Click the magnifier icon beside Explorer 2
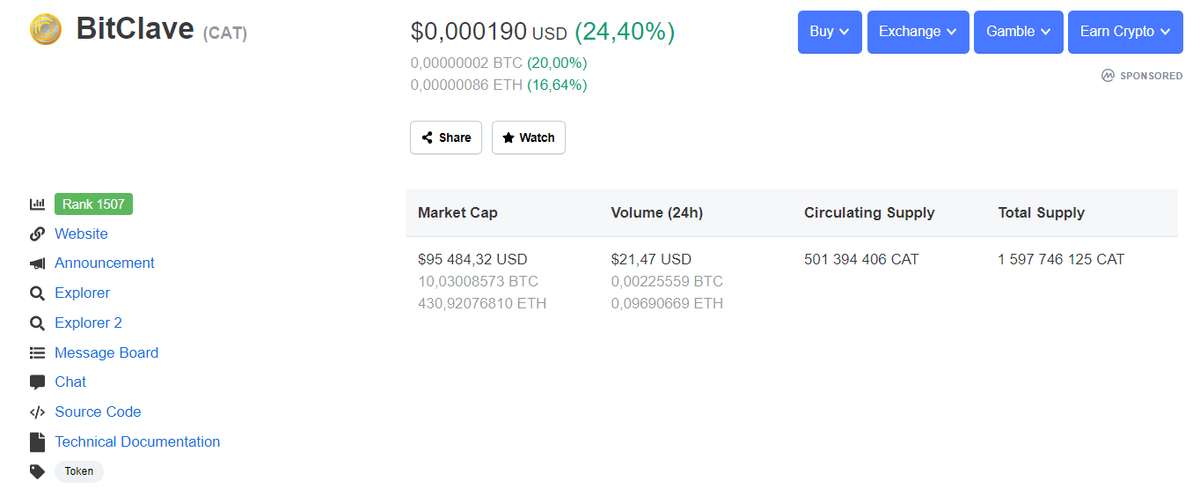Image resolution: width=1200 pixels, height=504 pixels. point(37,323)
